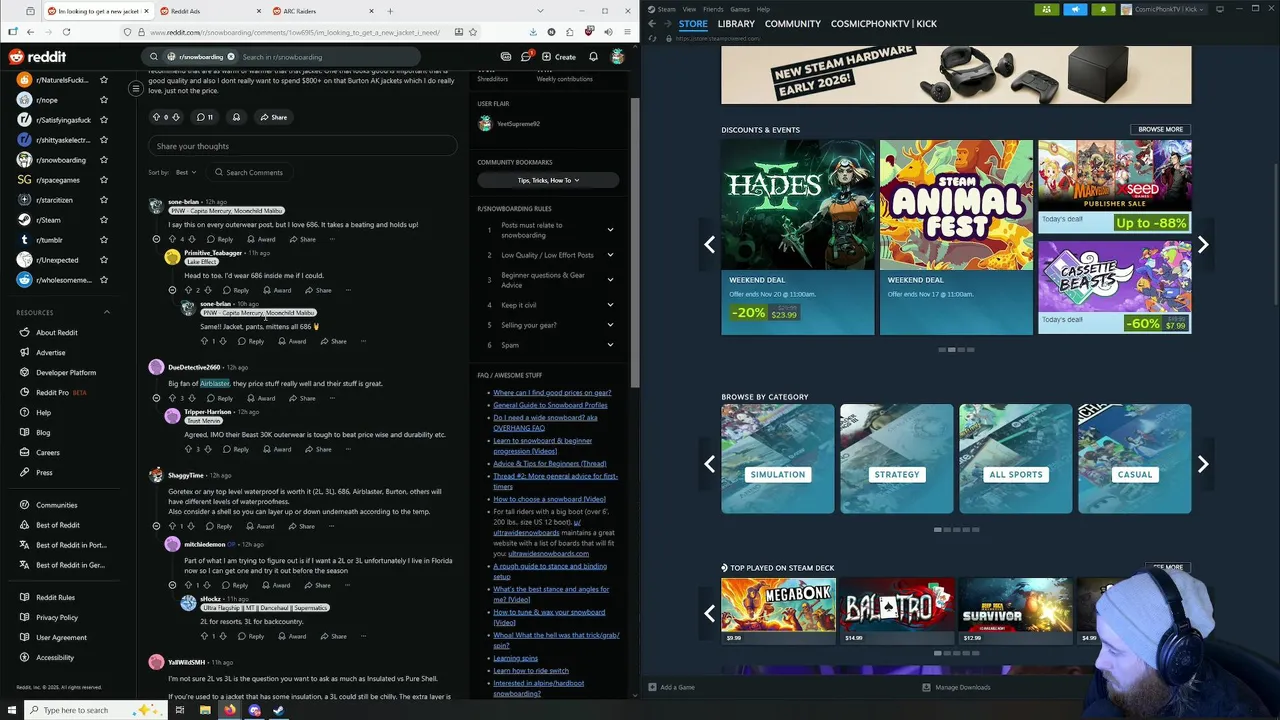Open Firefox hamburger application menu
This screenshot has height=720, width=1280.
click(625, 32)
